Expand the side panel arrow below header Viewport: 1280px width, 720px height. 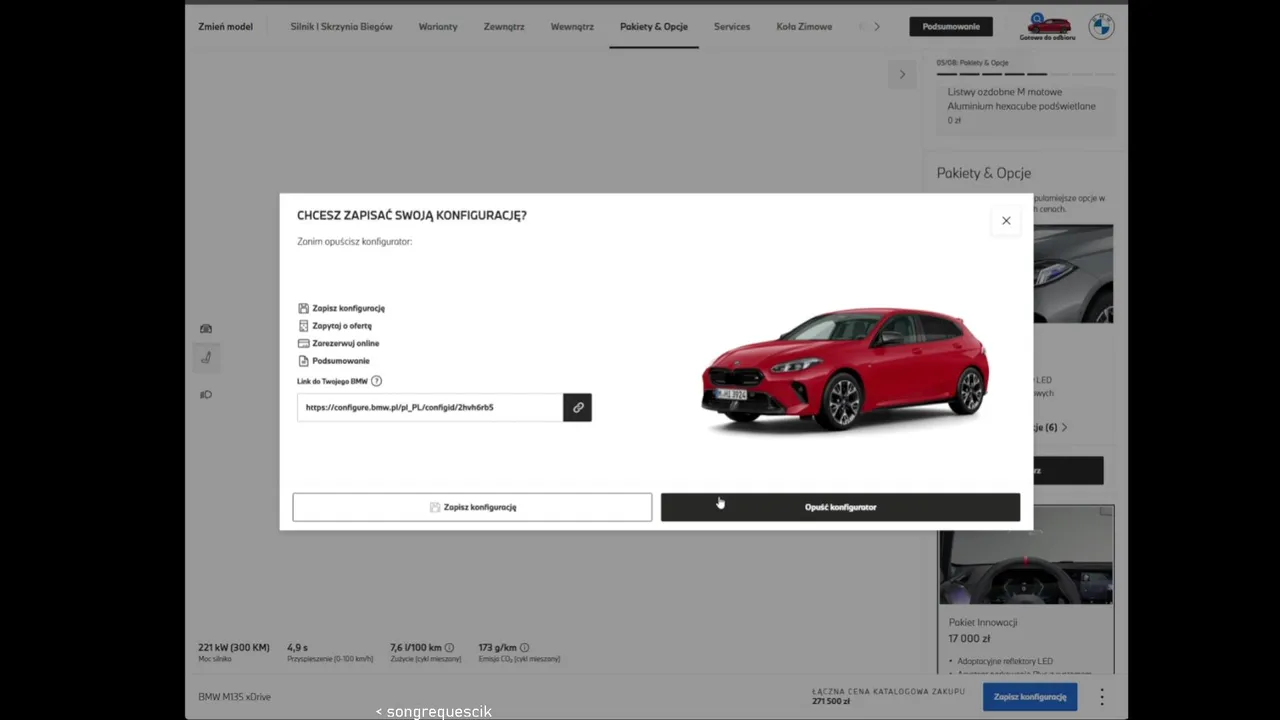[x=902, y=74]
